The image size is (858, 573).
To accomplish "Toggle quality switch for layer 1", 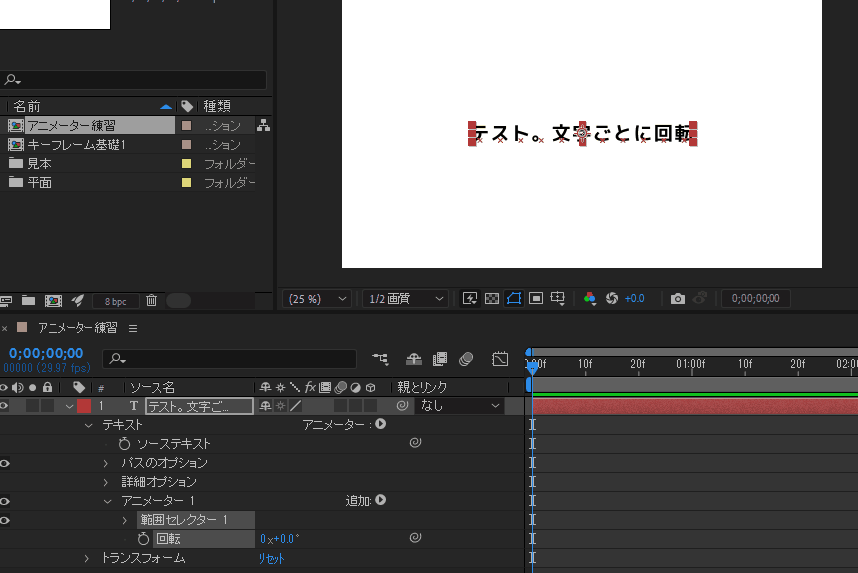I will click(295, 406).
